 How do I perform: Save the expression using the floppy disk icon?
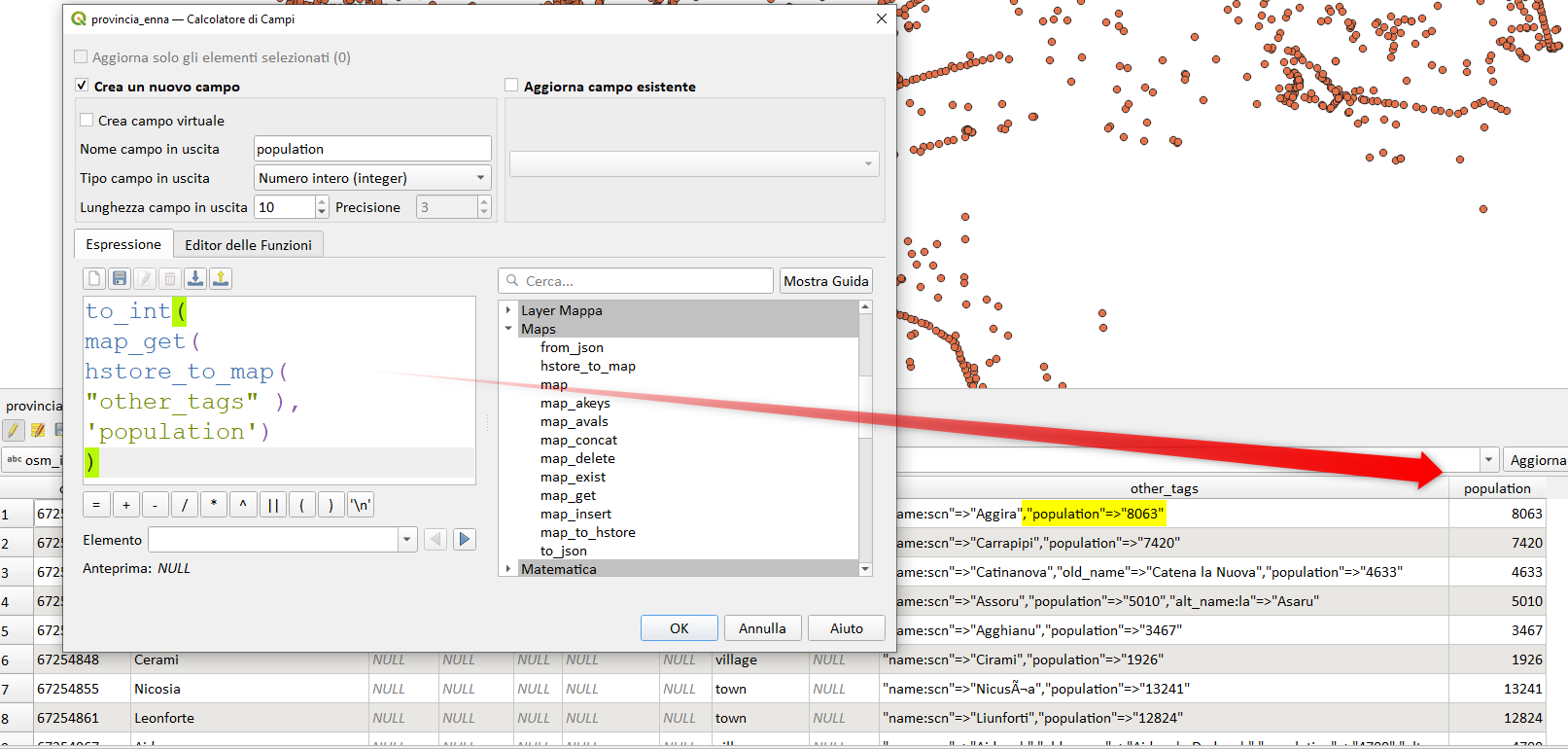(120, 279)
